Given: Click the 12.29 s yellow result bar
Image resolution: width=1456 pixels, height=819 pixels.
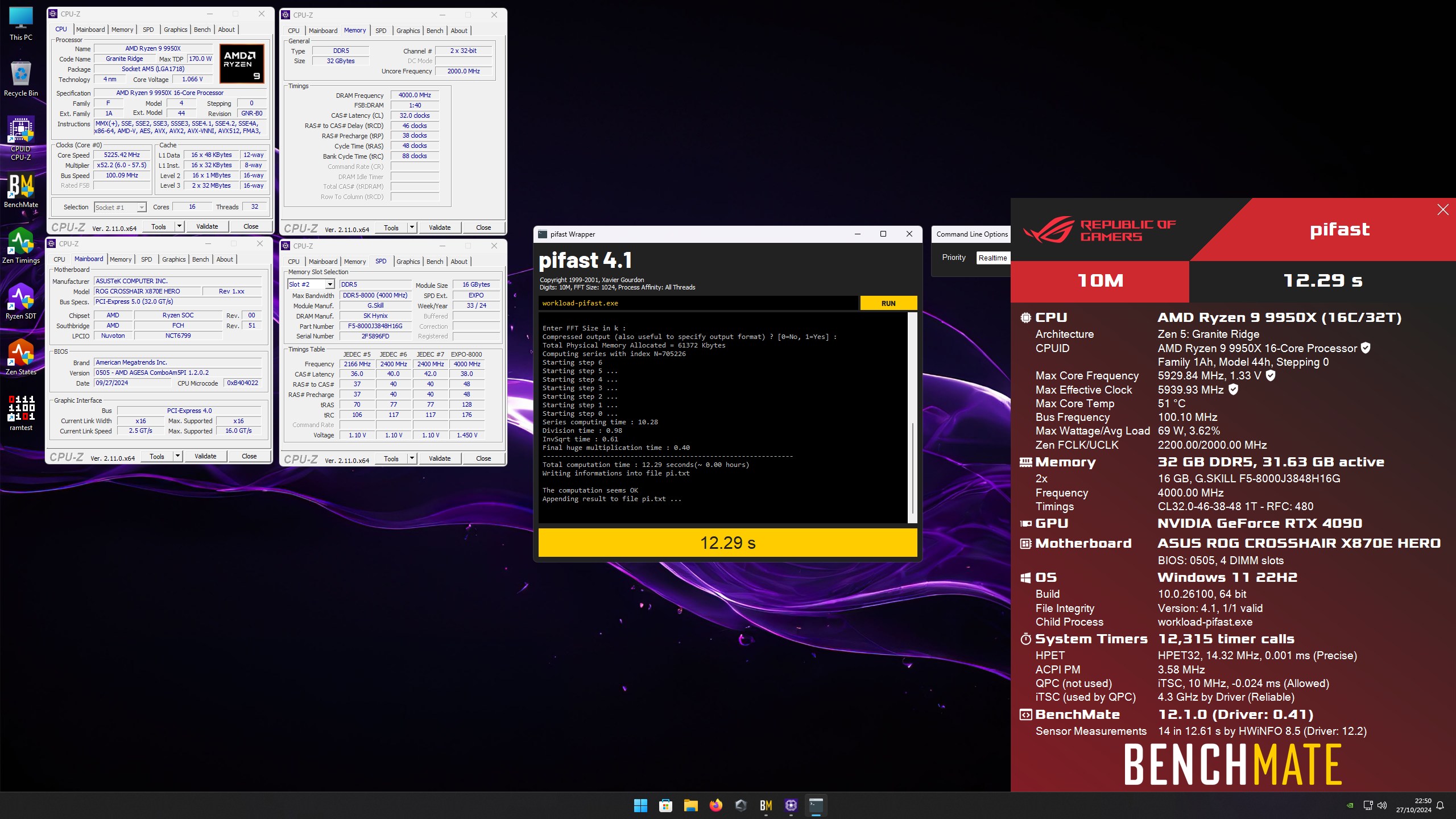Looking at the screenshot, I should coord(727,543).
